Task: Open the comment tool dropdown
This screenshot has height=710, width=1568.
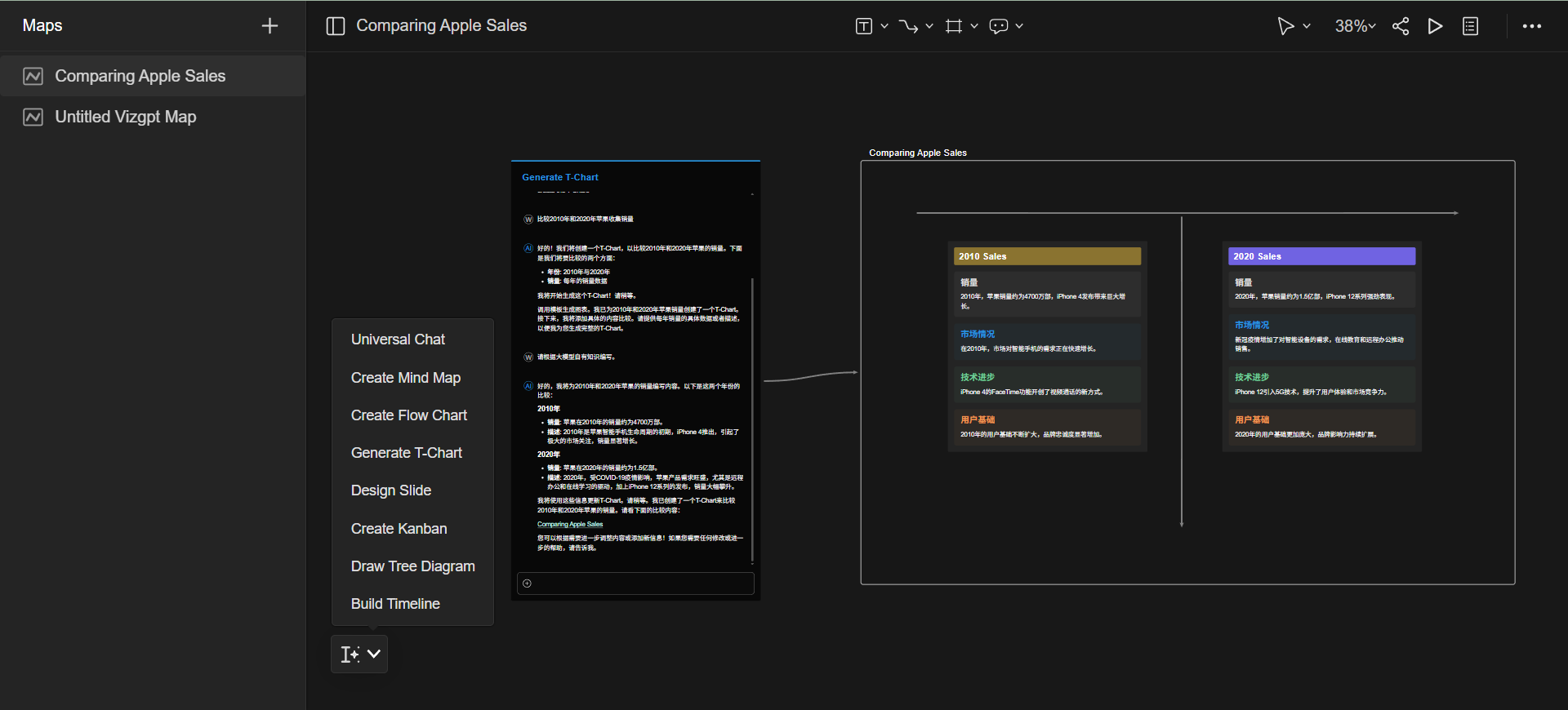Action: (x=1019, y=26)
